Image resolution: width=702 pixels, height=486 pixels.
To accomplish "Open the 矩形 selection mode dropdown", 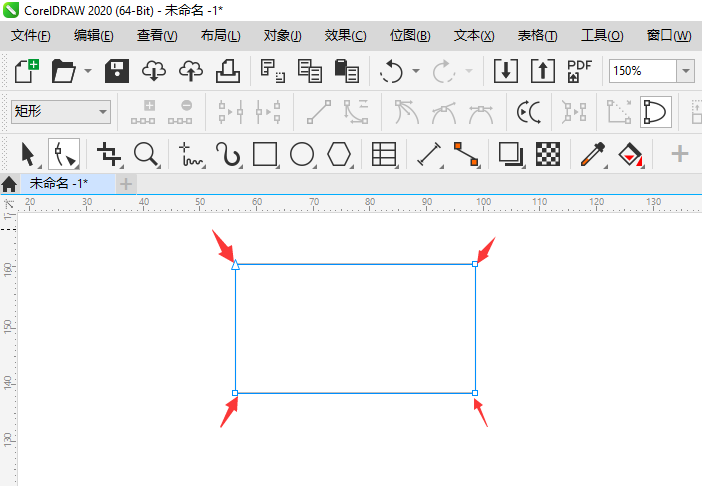I will (60, 111).
